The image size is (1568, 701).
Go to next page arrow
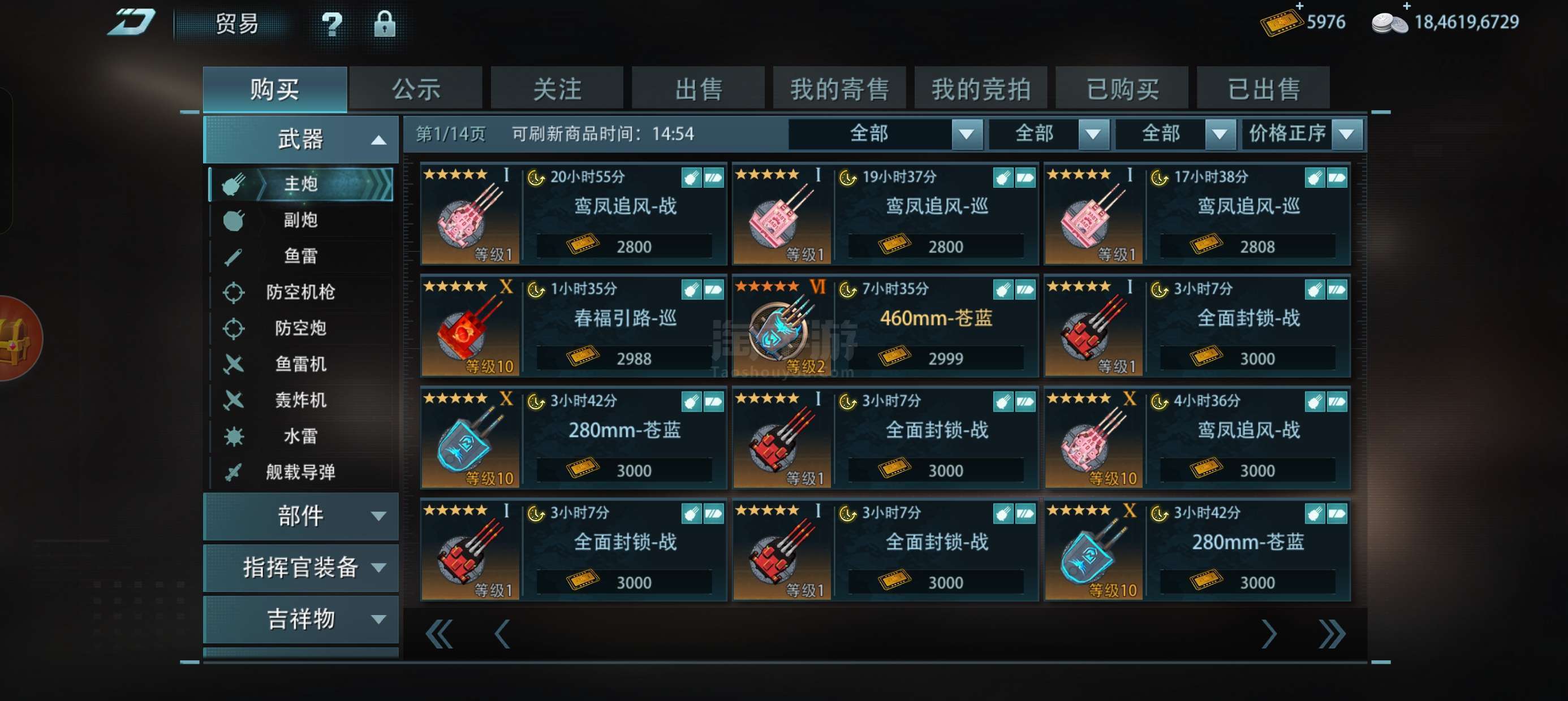click(1269, 634)
